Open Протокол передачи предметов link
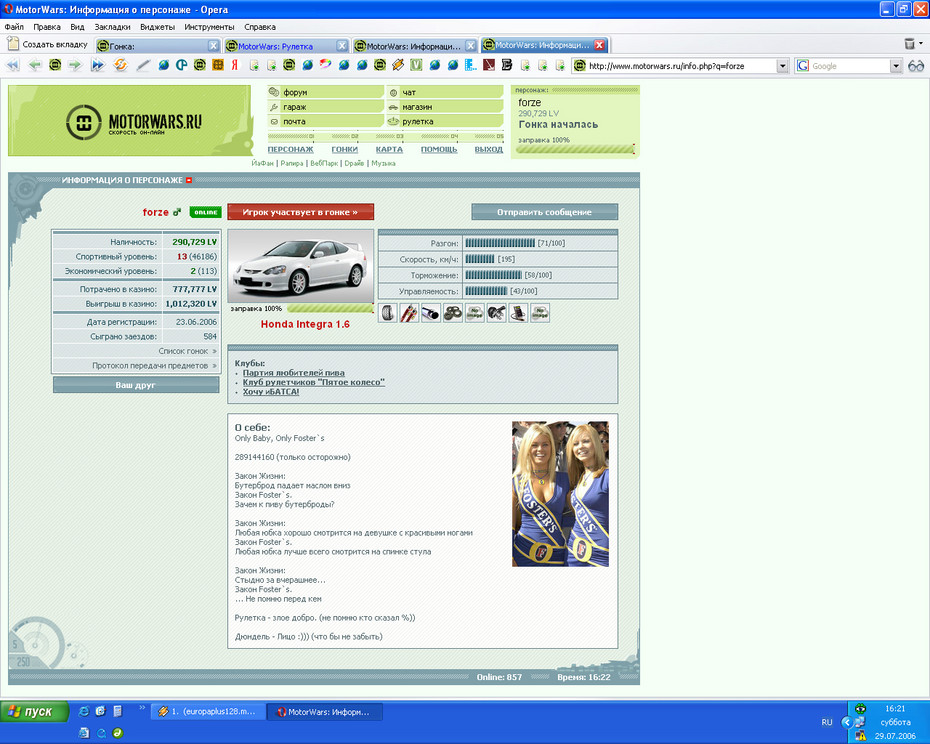The height and width of the screenshot is (744, 930). pos(154,365)
